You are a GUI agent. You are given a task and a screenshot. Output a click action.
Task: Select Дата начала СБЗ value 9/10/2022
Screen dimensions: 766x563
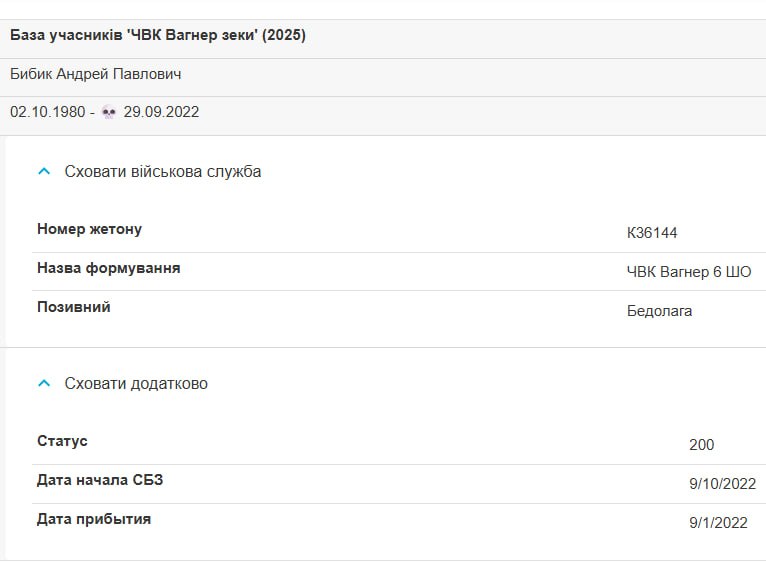(723, 484)
